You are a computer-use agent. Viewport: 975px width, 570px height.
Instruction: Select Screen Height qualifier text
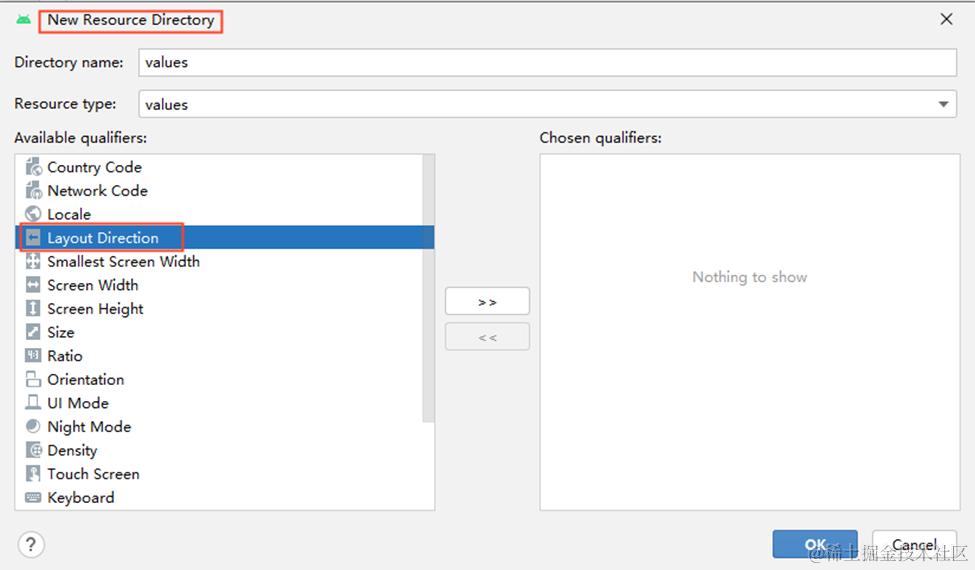point(95,309)
